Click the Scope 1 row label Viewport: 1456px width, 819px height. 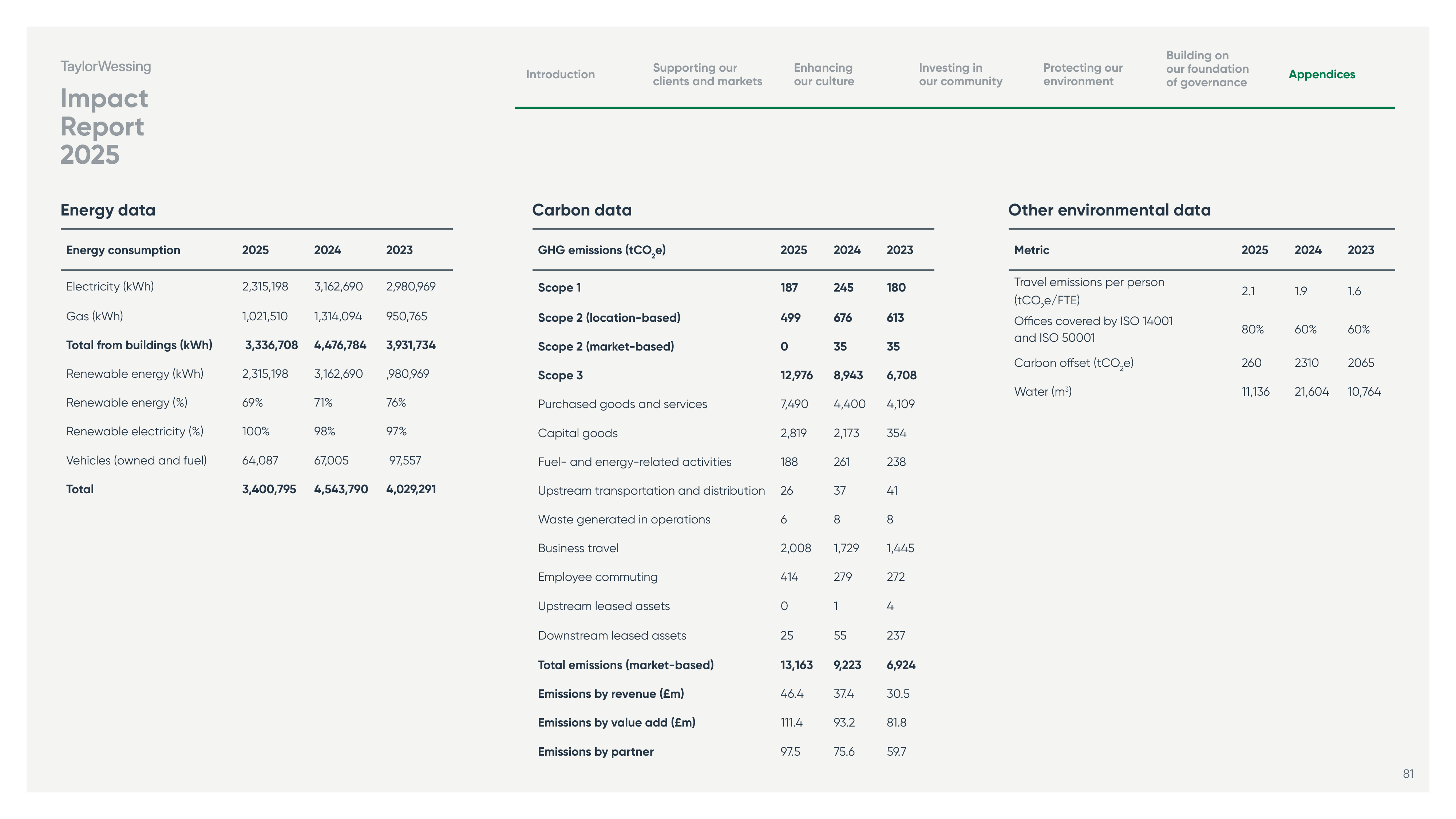(559, 287)
